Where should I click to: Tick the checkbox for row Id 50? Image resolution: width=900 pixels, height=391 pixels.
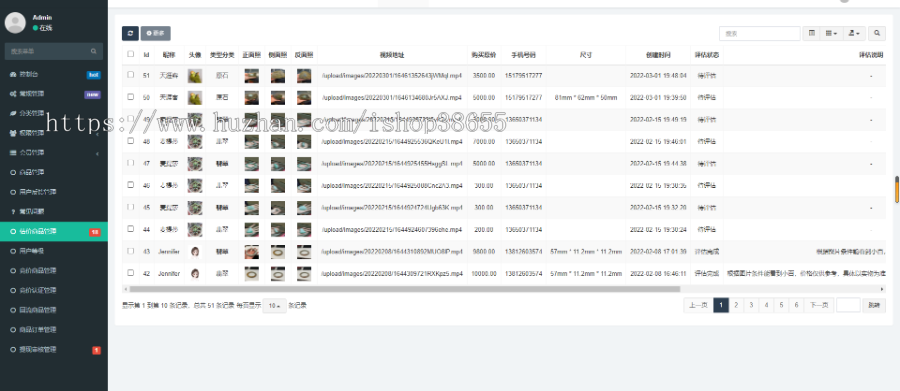(130, 96)
